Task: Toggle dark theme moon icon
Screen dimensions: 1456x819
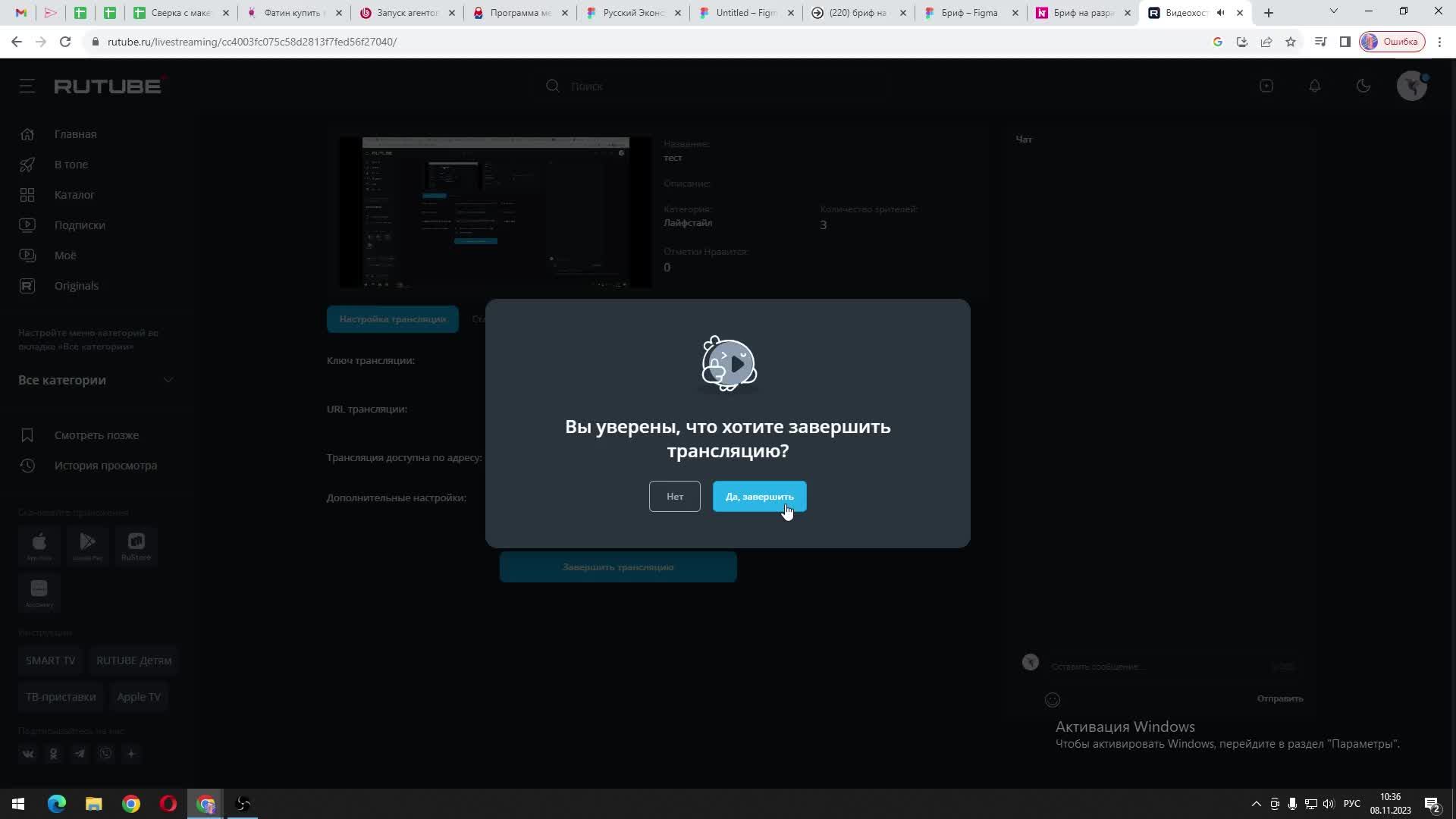Action: point(1363,86)
